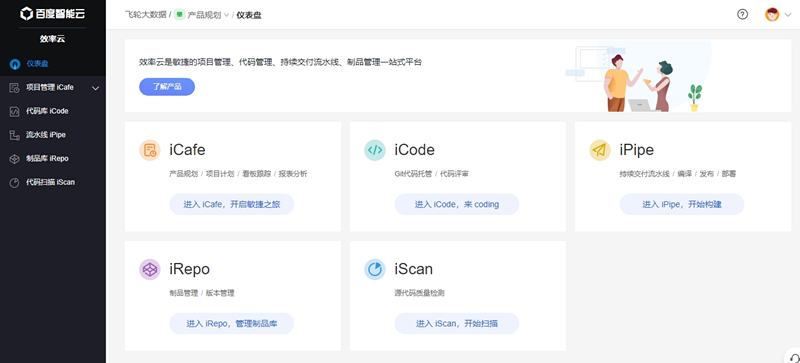This screenshot has width=800, height=363.
Task: Expand the 项目管理 iCafe sidebar chevron
Action: [x=95, y=88]
